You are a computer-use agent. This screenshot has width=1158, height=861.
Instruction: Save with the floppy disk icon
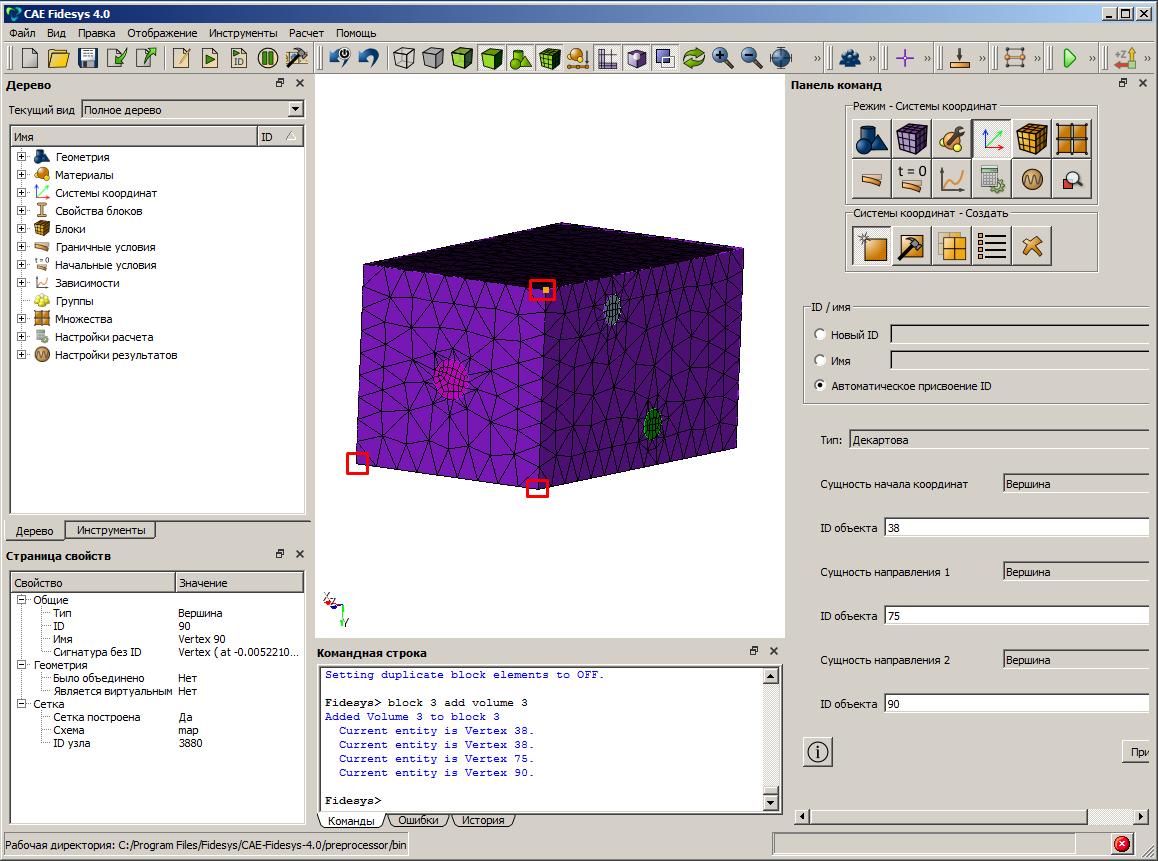point(88,58)
